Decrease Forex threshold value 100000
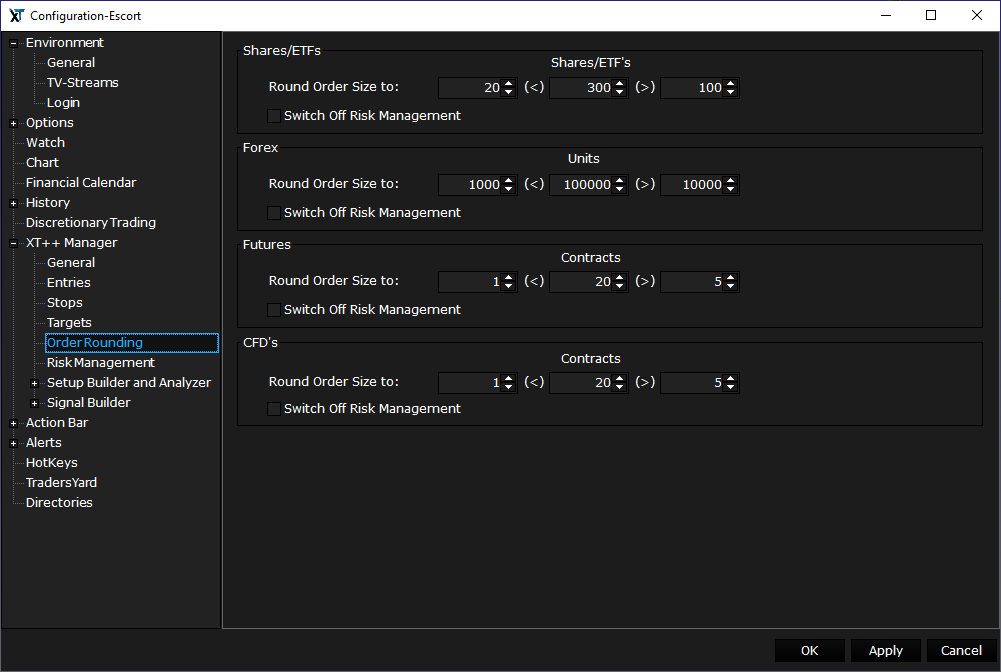This screenshot has width=1001, height=672. tap(619, 189)
